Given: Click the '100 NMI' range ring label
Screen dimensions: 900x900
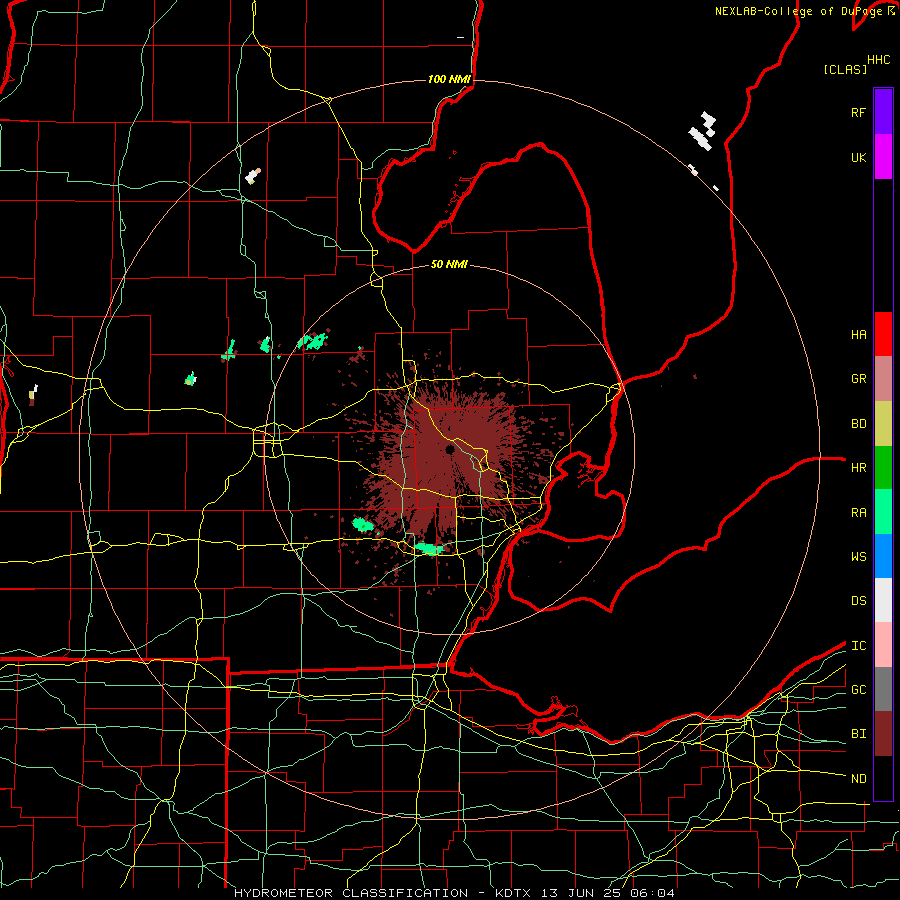Looking at the screenshot, I should click(x=449, y=79).
